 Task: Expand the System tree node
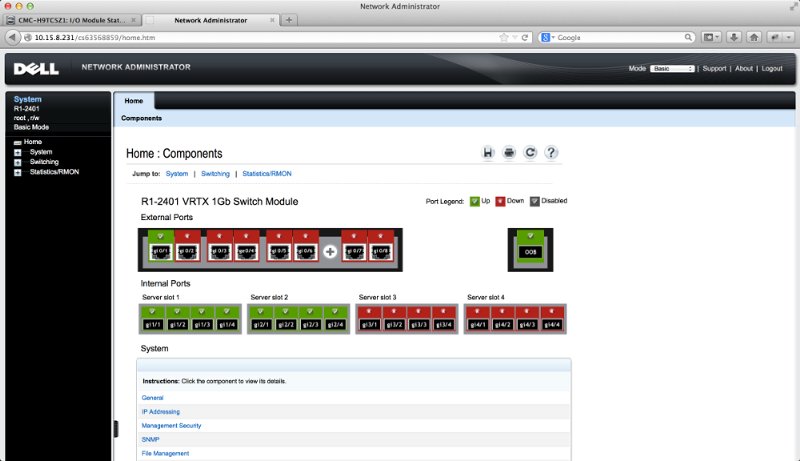[x=18, y=152]
